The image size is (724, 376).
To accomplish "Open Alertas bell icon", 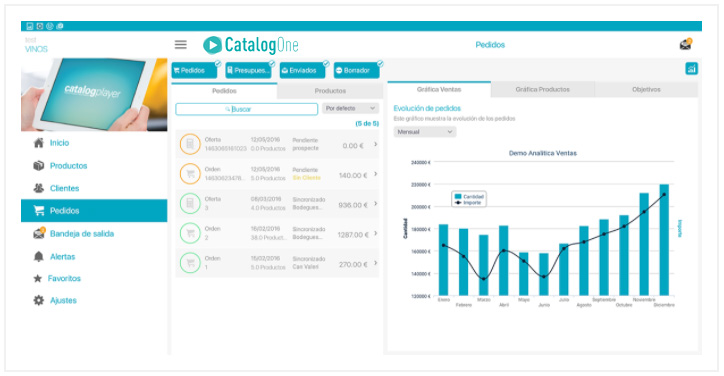I will tap(39, 256).
